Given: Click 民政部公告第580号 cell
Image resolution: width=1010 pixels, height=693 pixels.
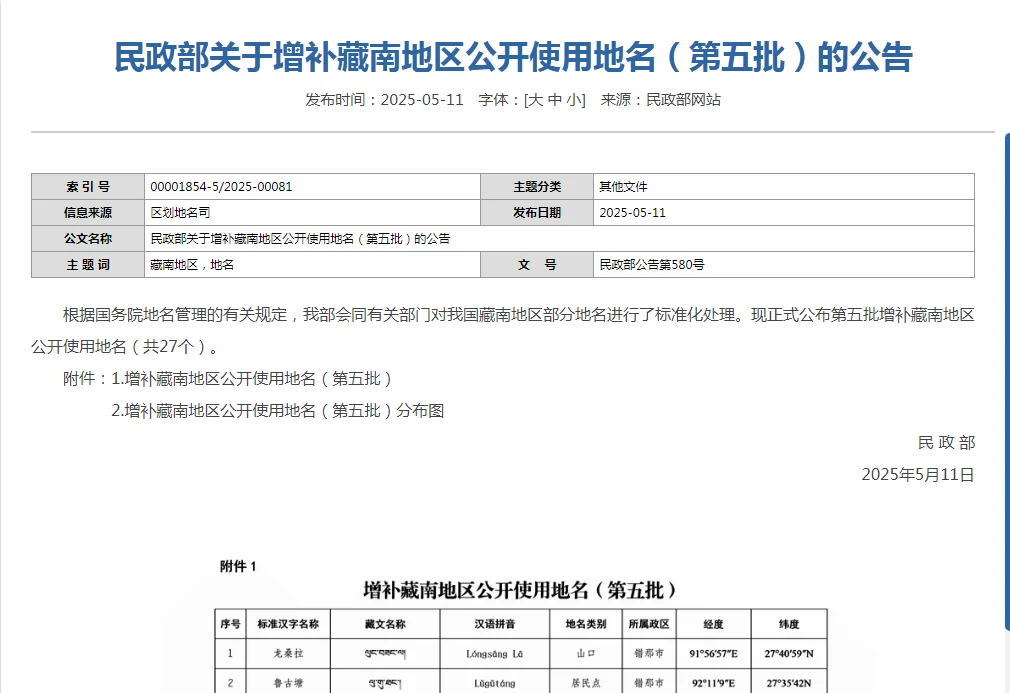Looking at the screenshot, I should pyautogui.click(x=784, y=265).
